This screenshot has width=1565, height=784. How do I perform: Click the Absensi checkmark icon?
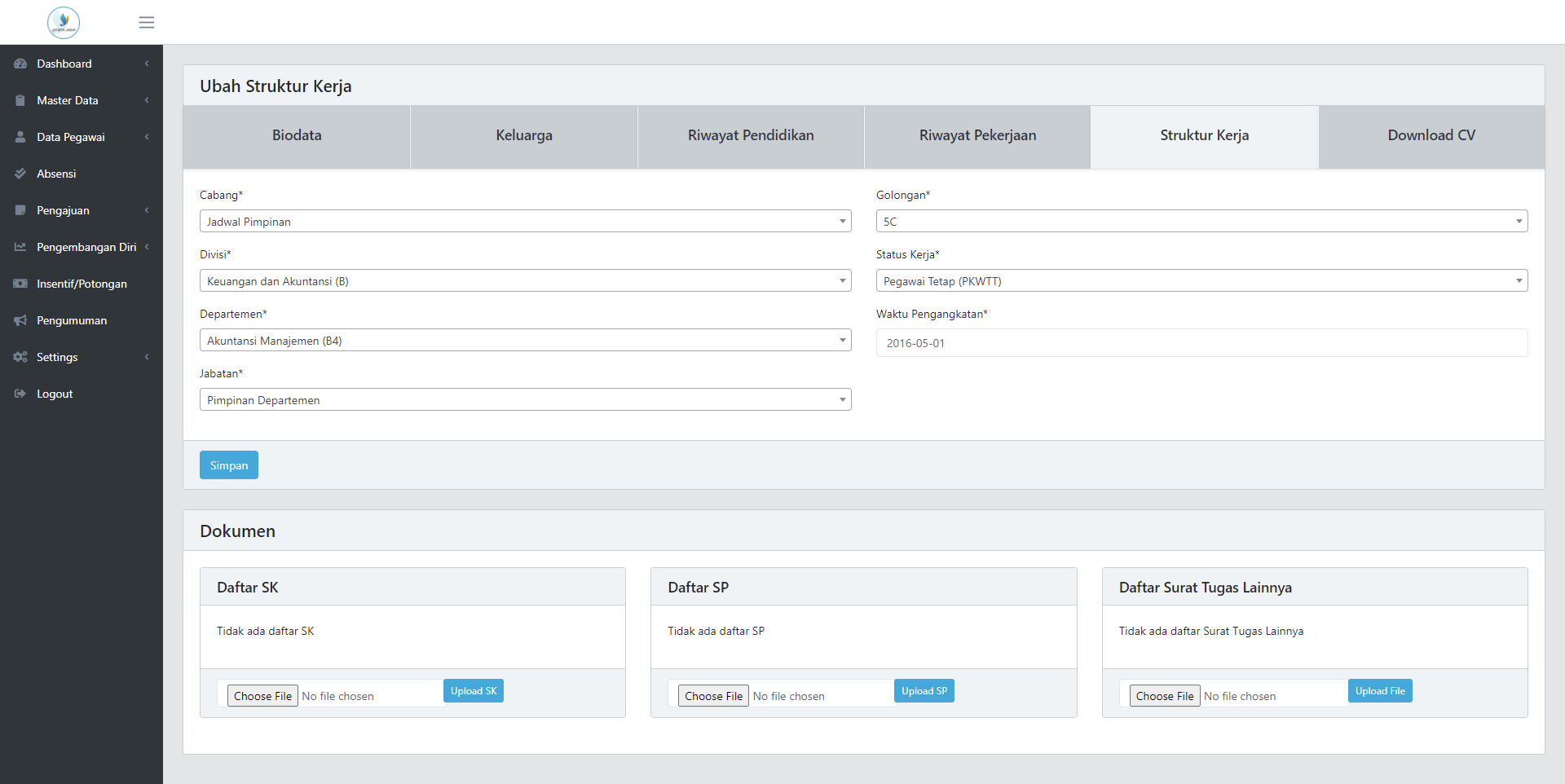pyautogui.click(x=20, y=174)
